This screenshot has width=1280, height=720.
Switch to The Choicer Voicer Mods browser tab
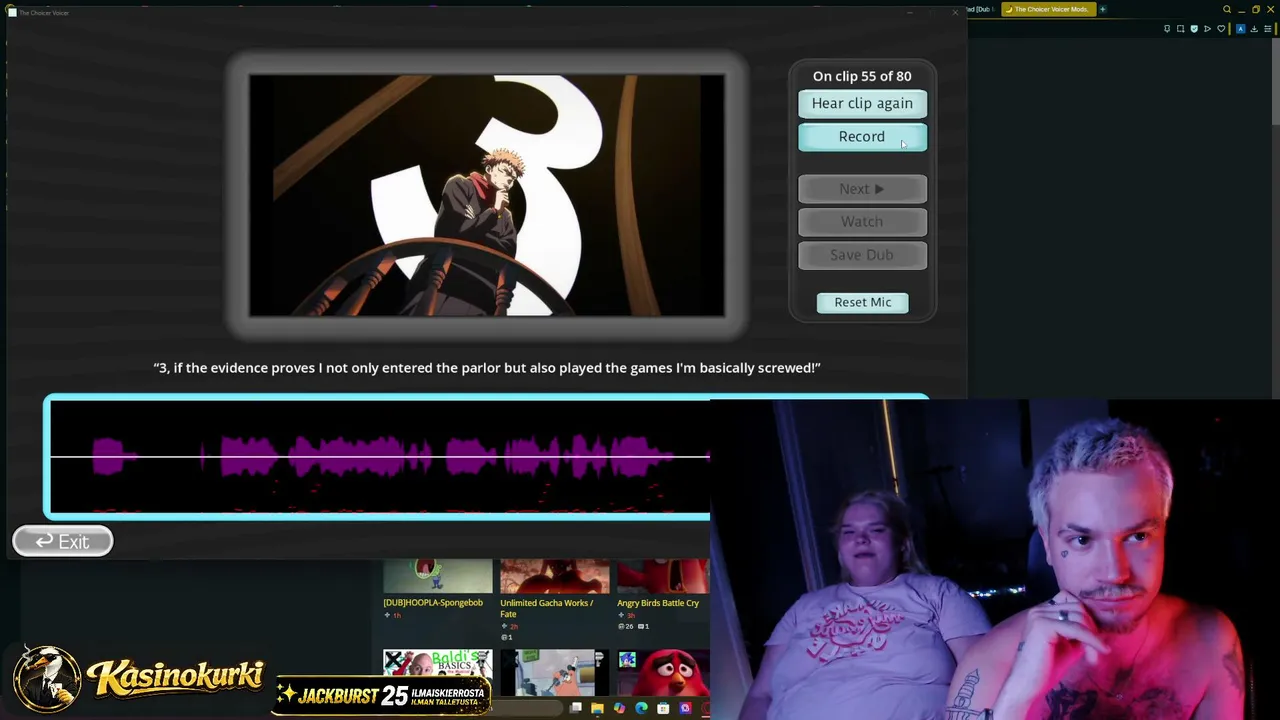point(1049,9)
